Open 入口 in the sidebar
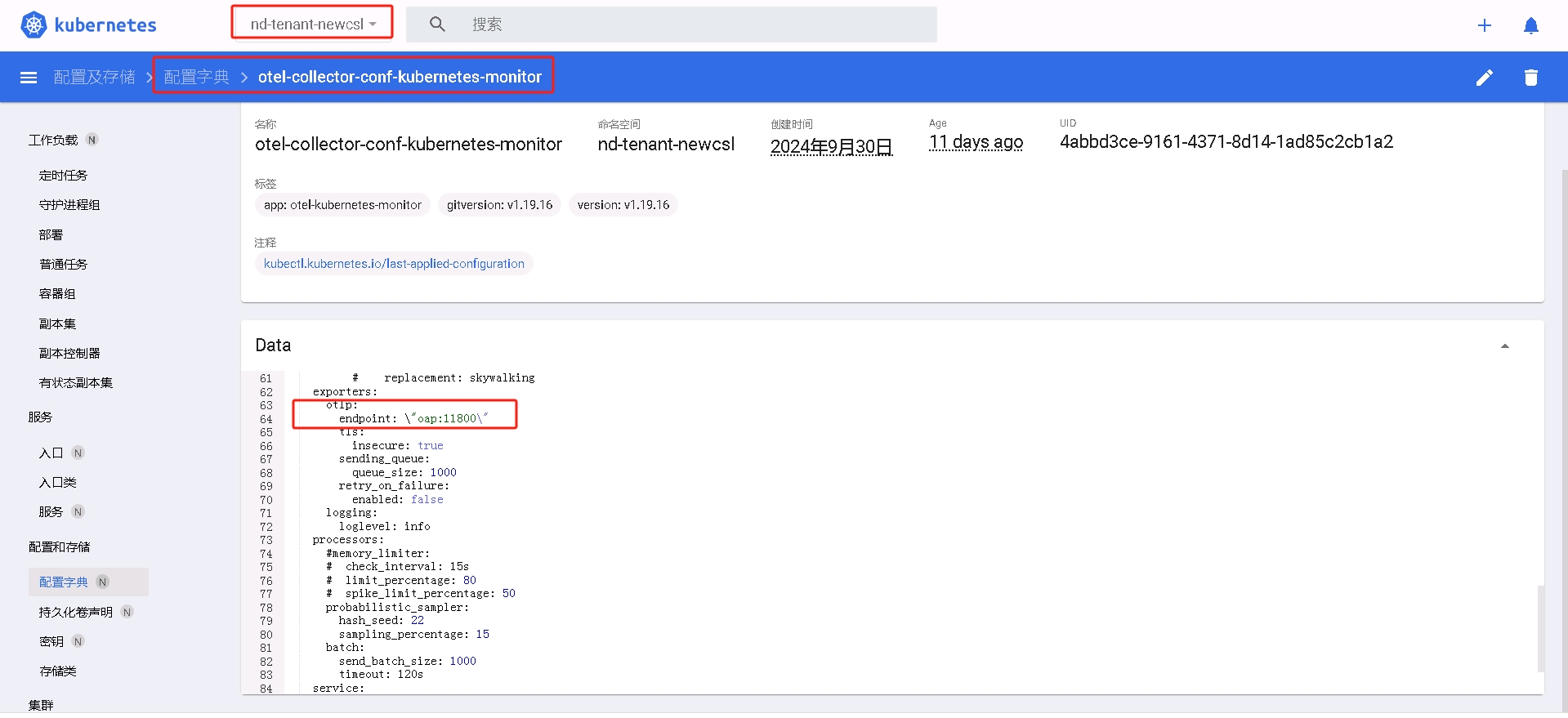The width and height of the screenshot is (1568, 718). click(x=51, y=453)
